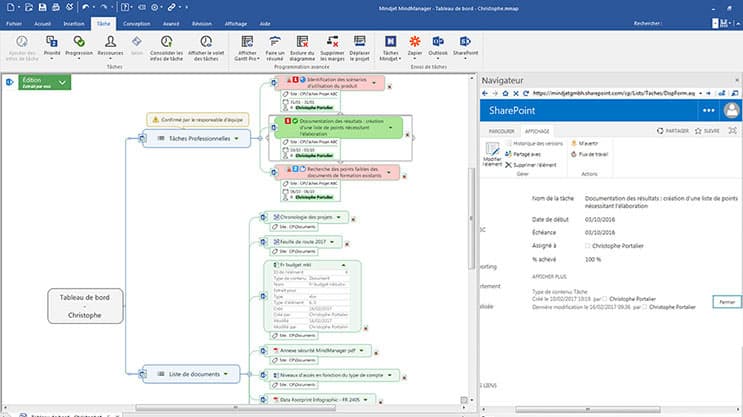Image resolution: width=743 pixels, height=417 pixels.
Task: Click SUIVRE in SharePoint
Action: [x=707, y=131]
